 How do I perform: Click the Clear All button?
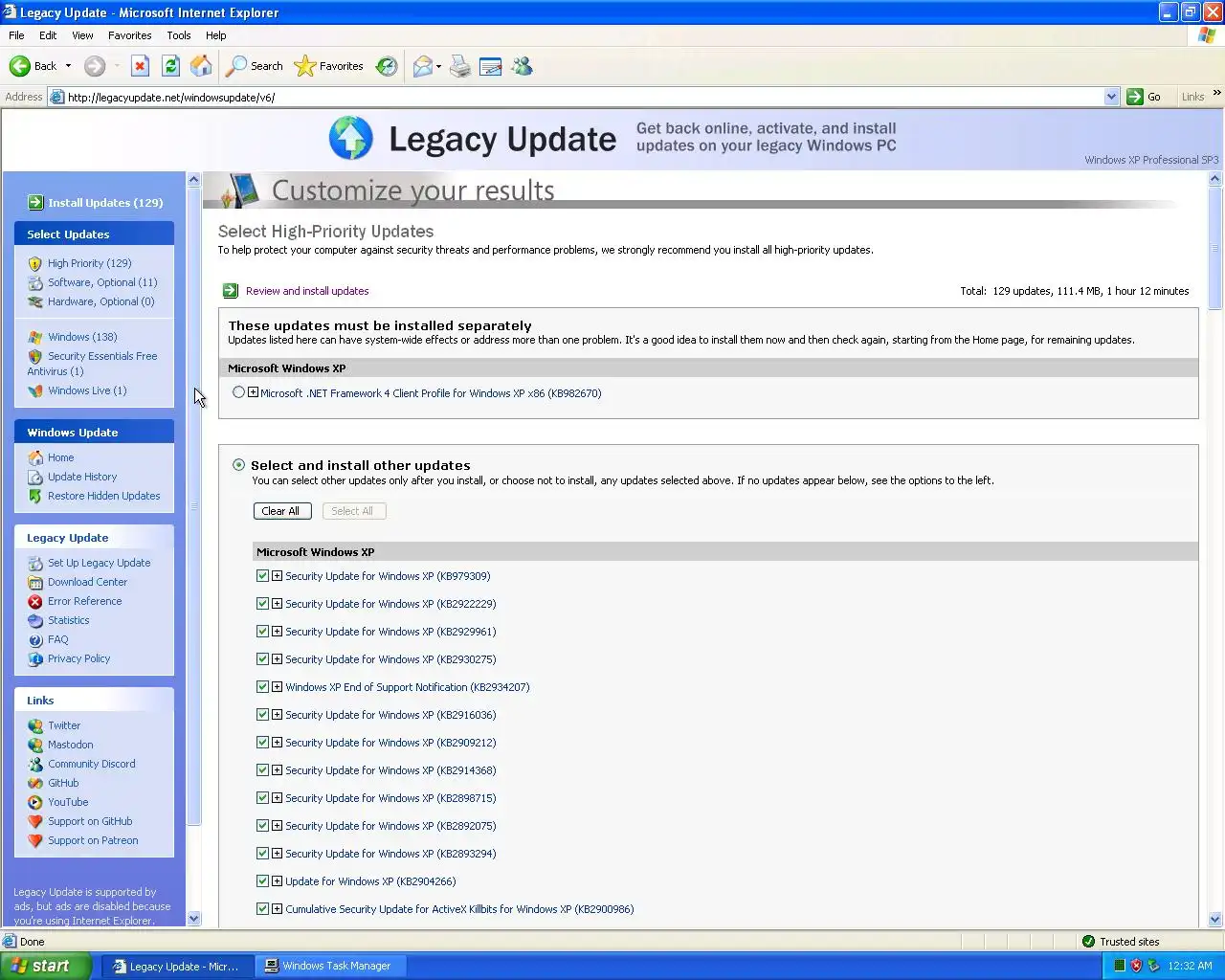point(280,511)
